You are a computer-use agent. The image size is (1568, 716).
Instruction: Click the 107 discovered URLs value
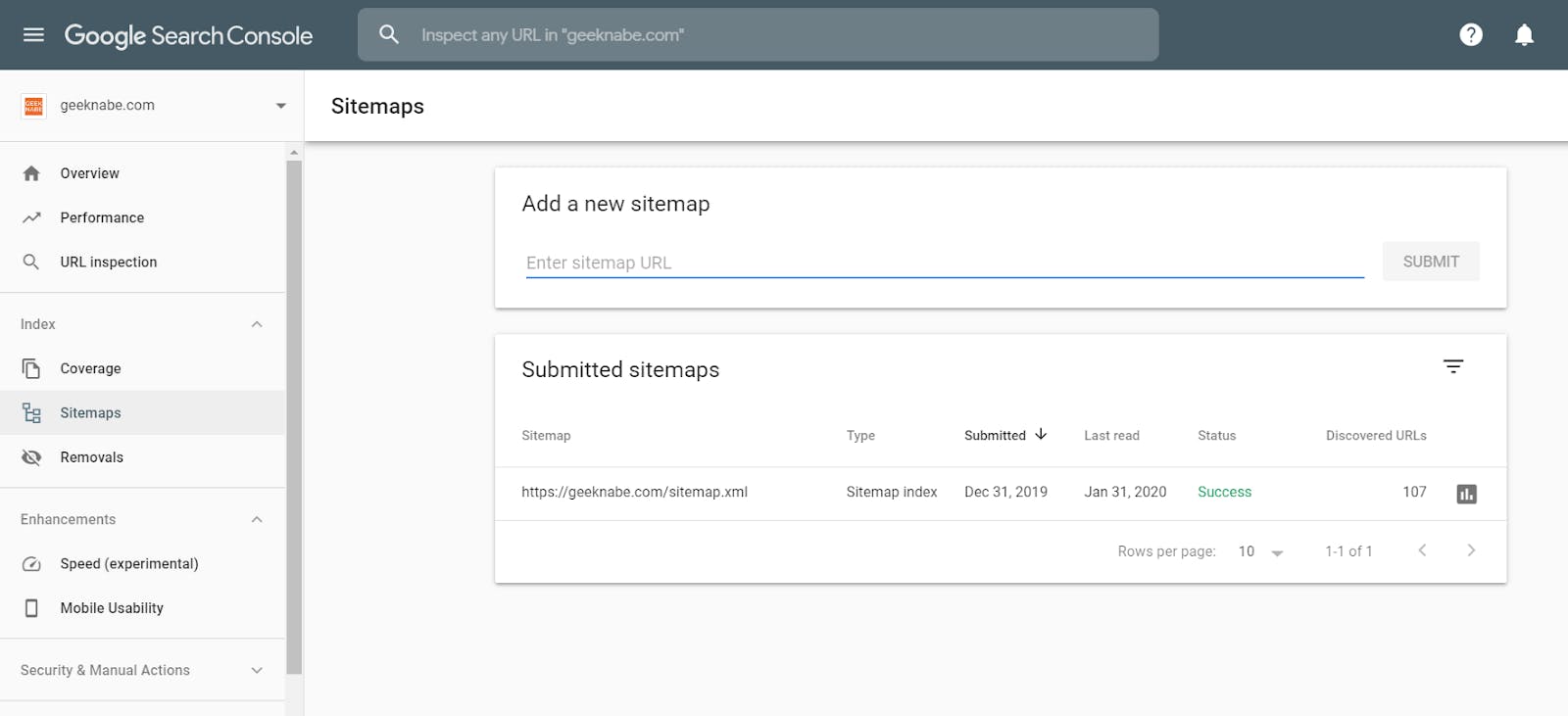(x=1414, y=492)
